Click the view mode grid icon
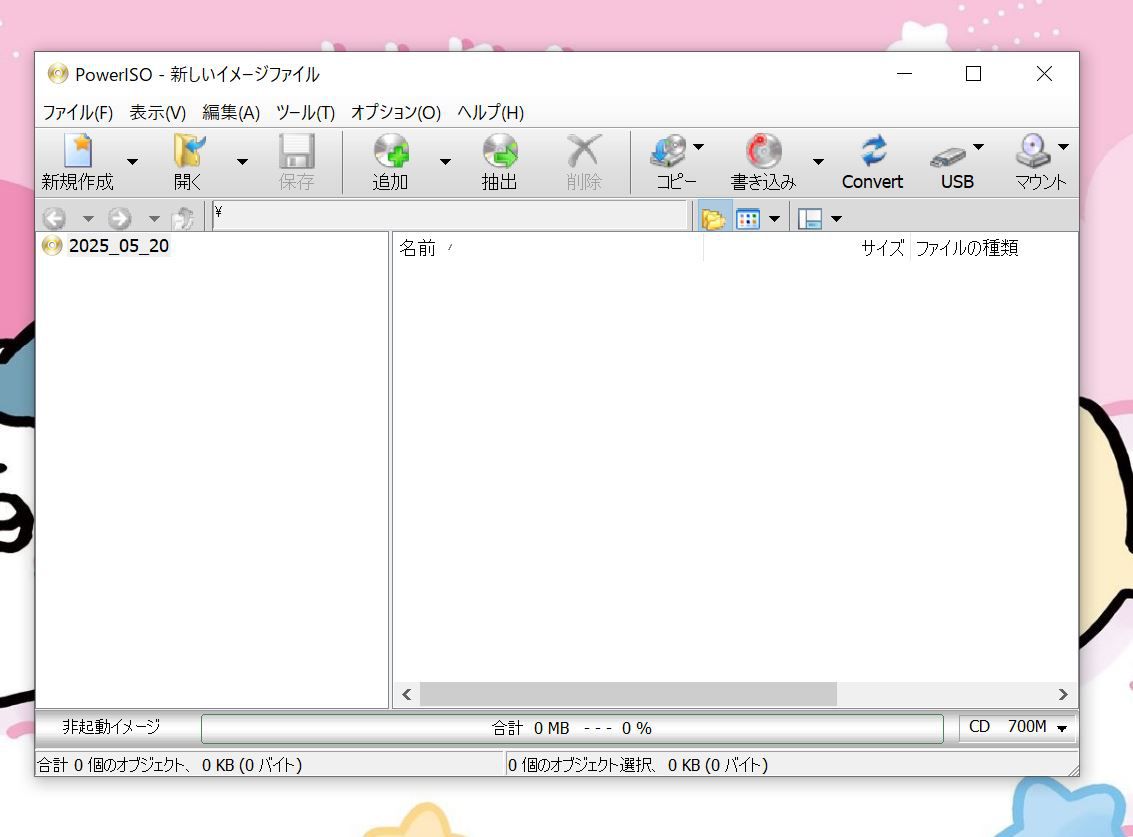Image resolution: width=1133 pixels, height=837 pixels. tap(748, 218)
